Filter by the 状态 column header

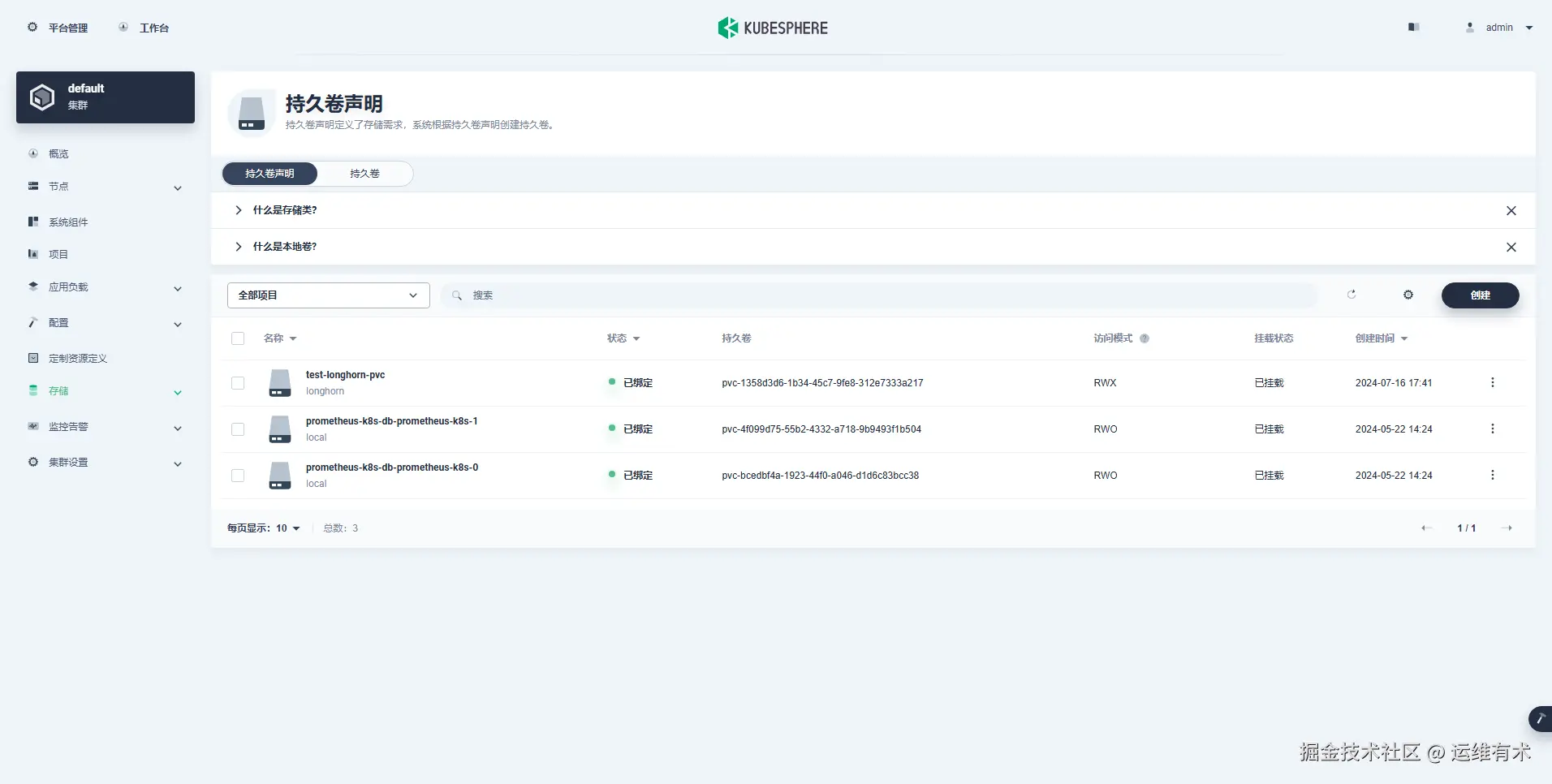[x=623, y=338]
